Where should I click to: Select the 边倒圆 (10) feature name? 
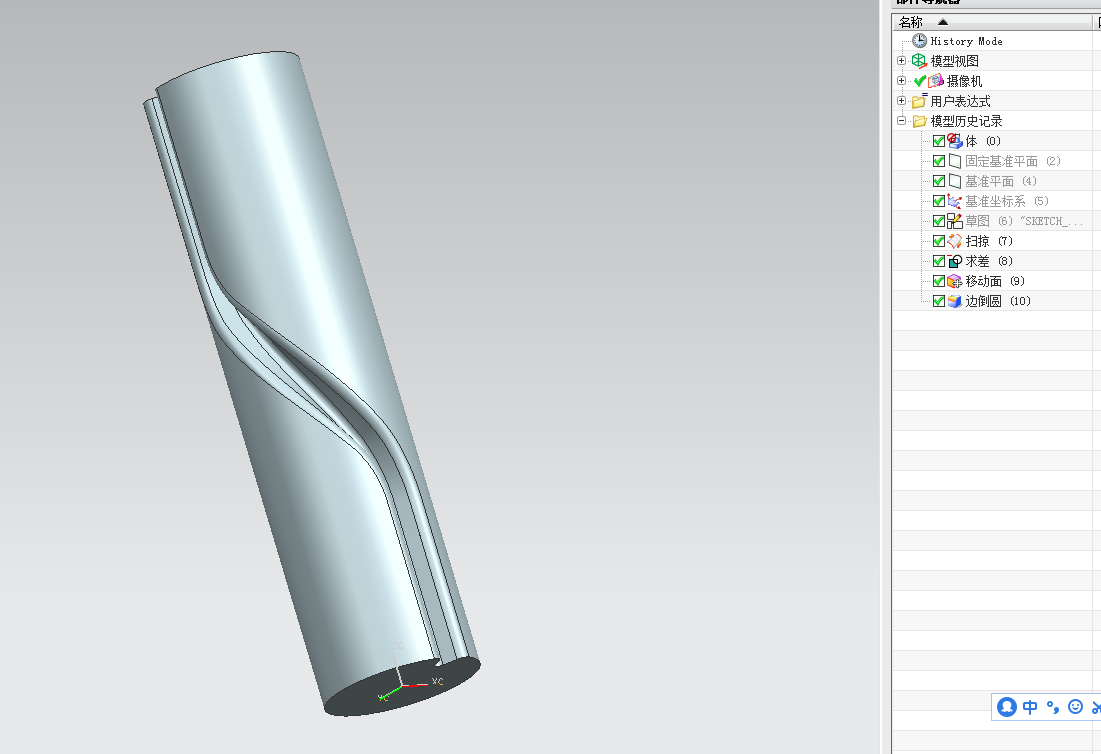point(998,301)
